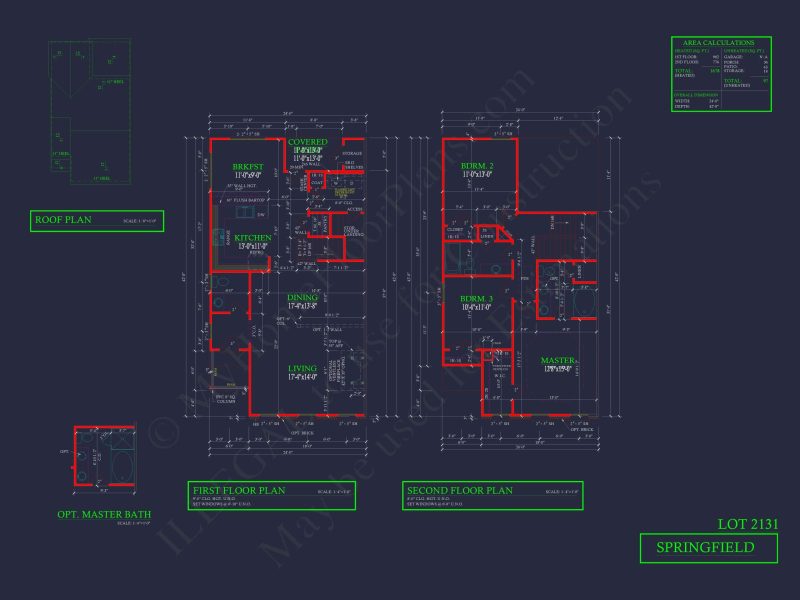Click the KITCHEN room label
Viewport: 800px width, 600px height.
click(x=253, y=238)
